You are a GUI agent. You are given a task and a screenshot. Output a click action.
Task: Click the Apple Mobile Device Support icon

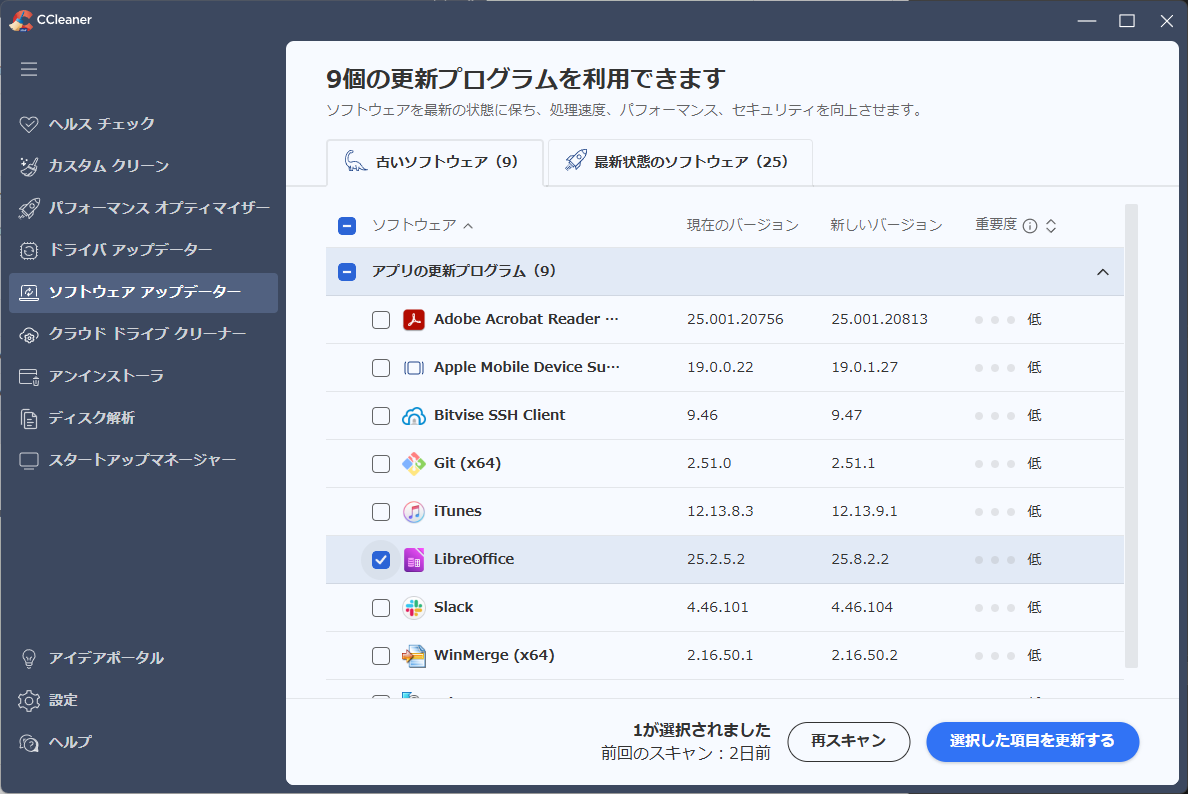click(x=413, y=367)
